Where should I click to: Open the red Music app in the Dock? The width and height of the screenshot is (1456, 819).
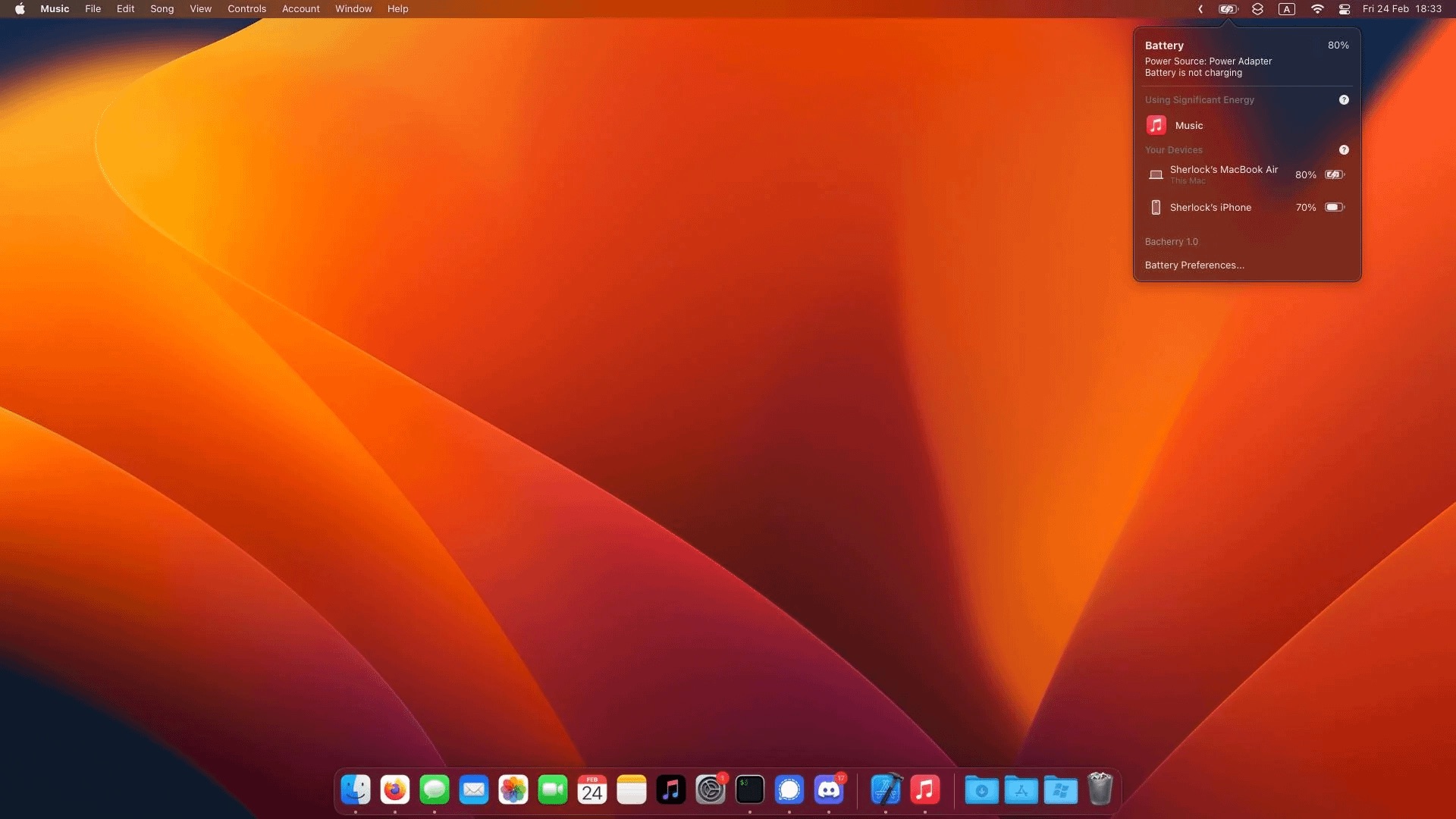tap(925, 790)
